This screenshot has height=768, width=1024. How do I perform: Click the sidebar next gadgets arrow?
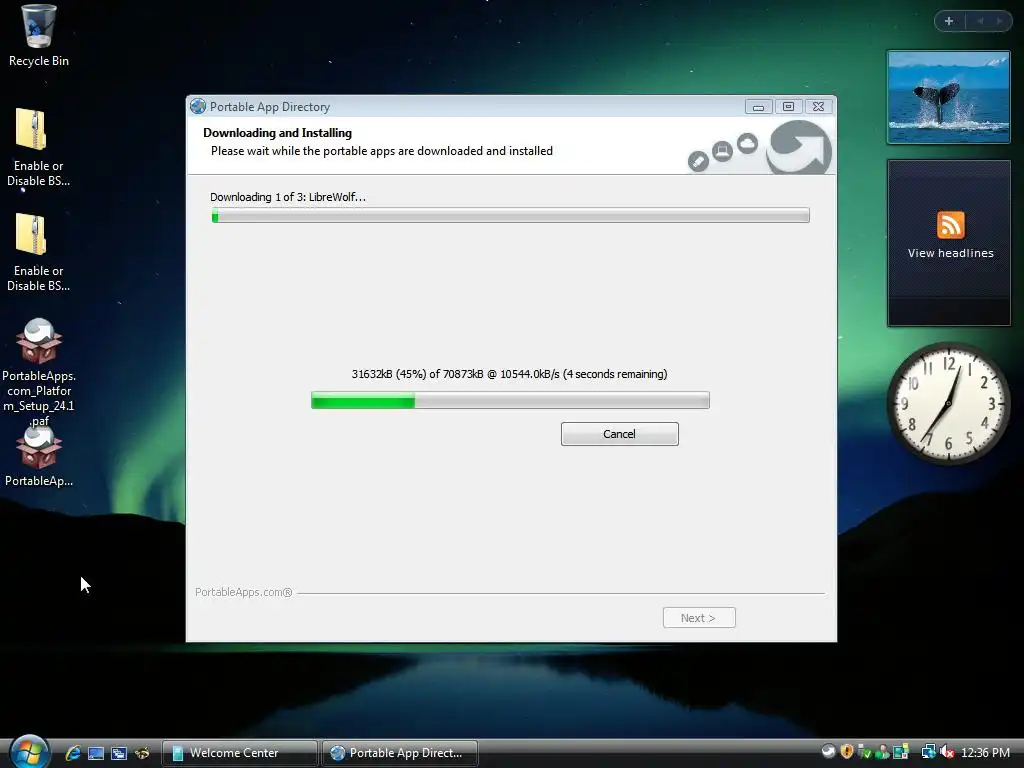[999, 21]
